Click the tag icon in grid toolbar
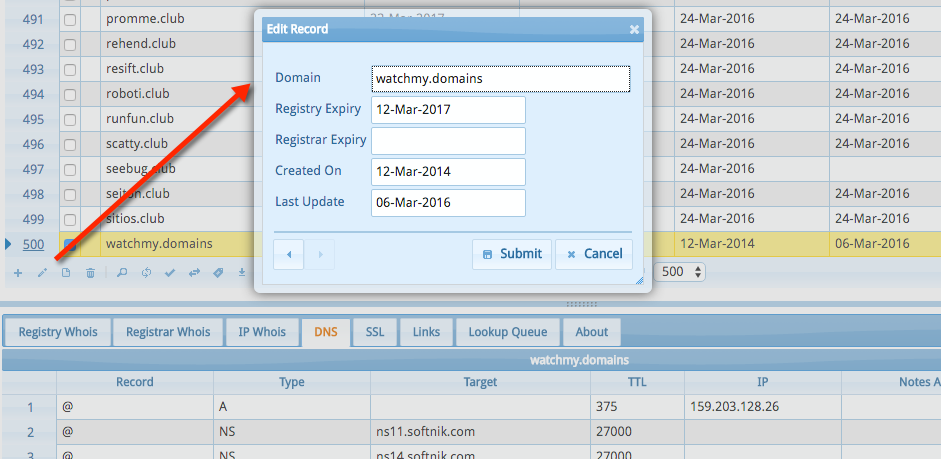This screenshot has height=459, width=941. point(218,273)
